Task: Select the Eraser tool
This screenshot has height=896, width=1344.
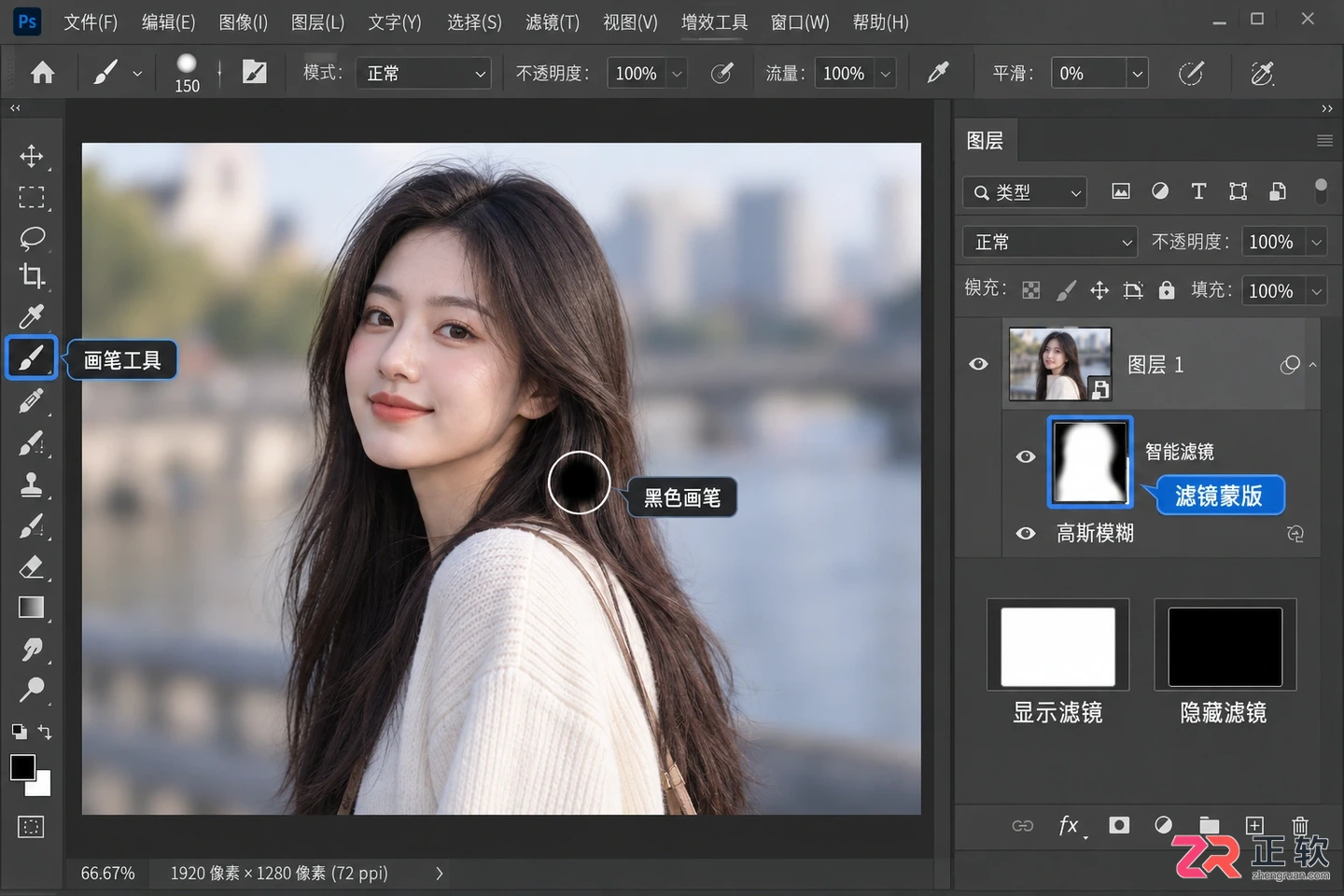Action: pyautogui.click(x=32, y=567)
